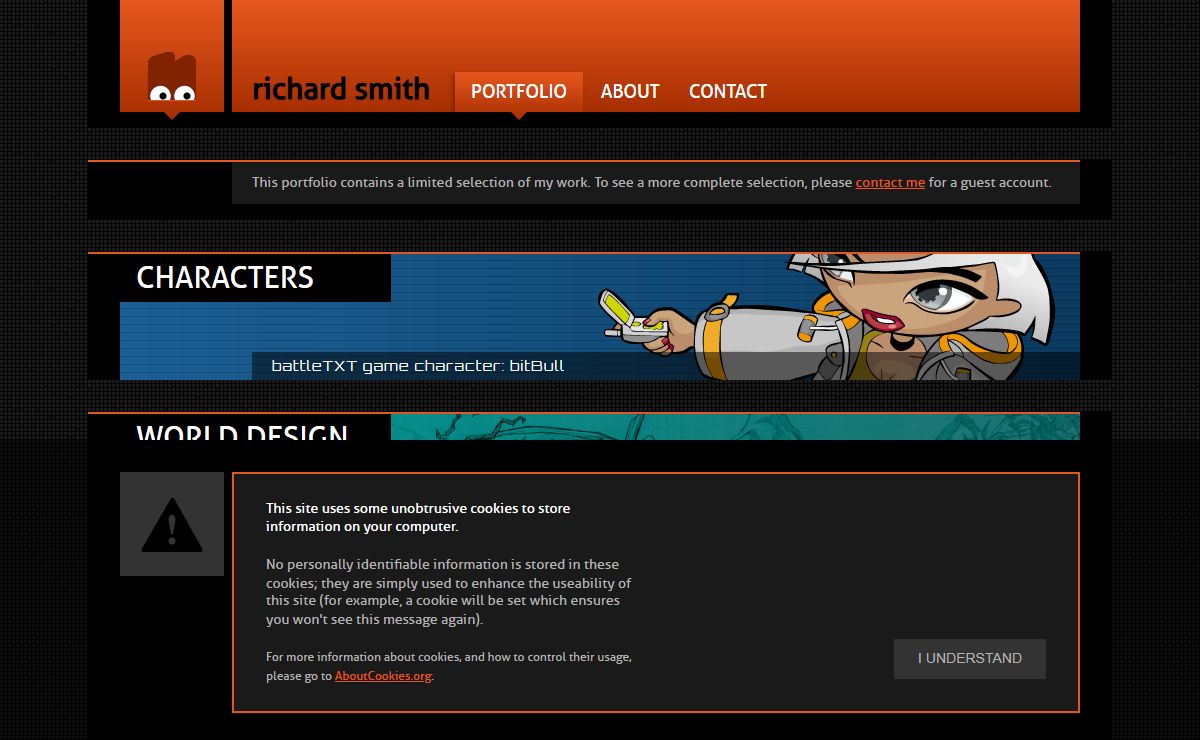Screen dimensions: 1200x740
Task: Click the "battleTXT game character: bitBull" caption
Action: coord(418,366)
